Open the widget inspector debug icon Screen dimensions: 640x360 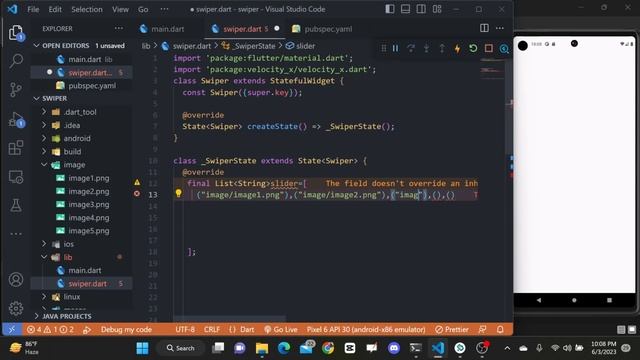pos(504,49)
